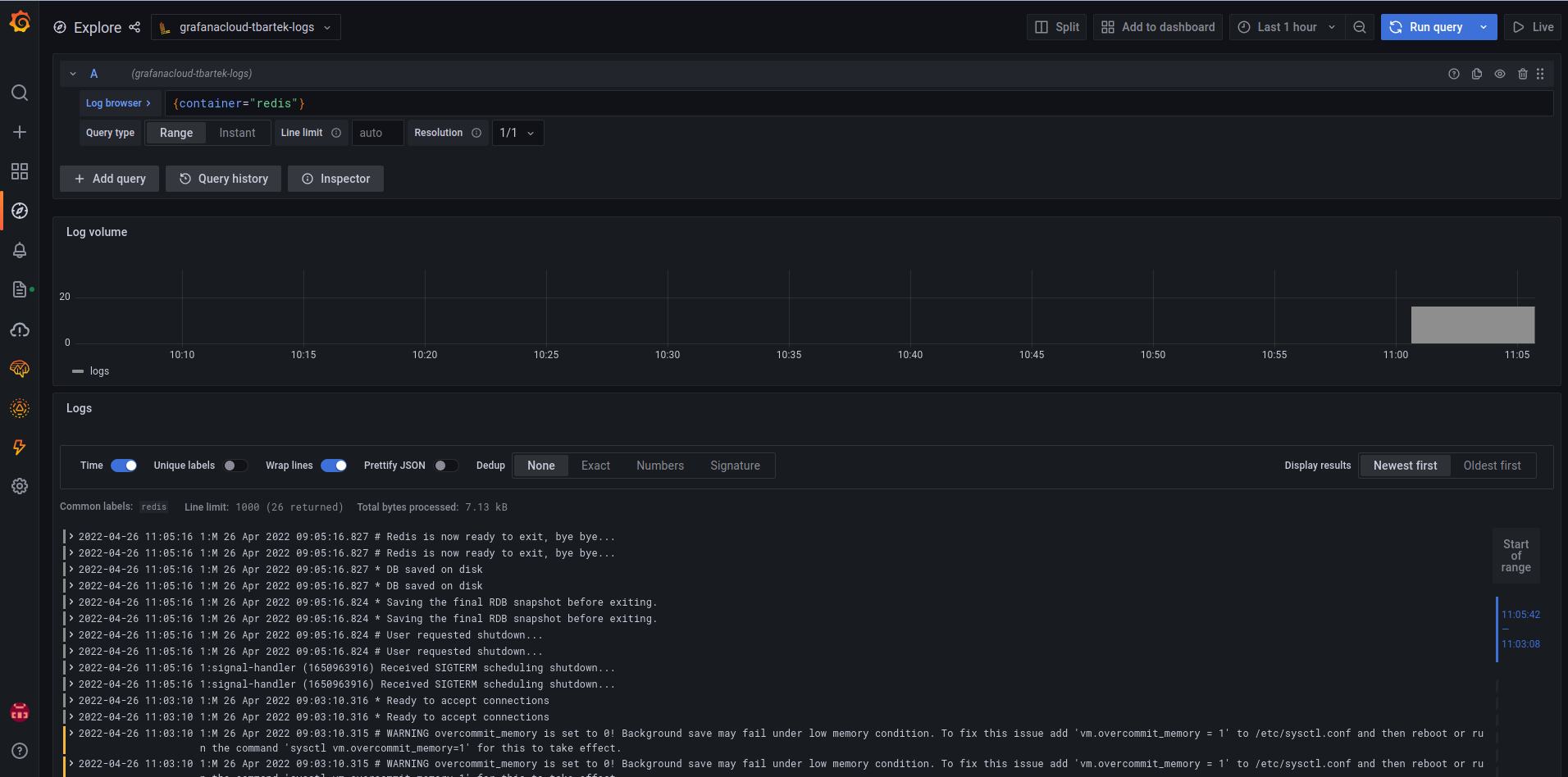This screenshot has width=1568, height=777.
Task: Enable Unique labels switch
Action: click(x=235, y=466)
